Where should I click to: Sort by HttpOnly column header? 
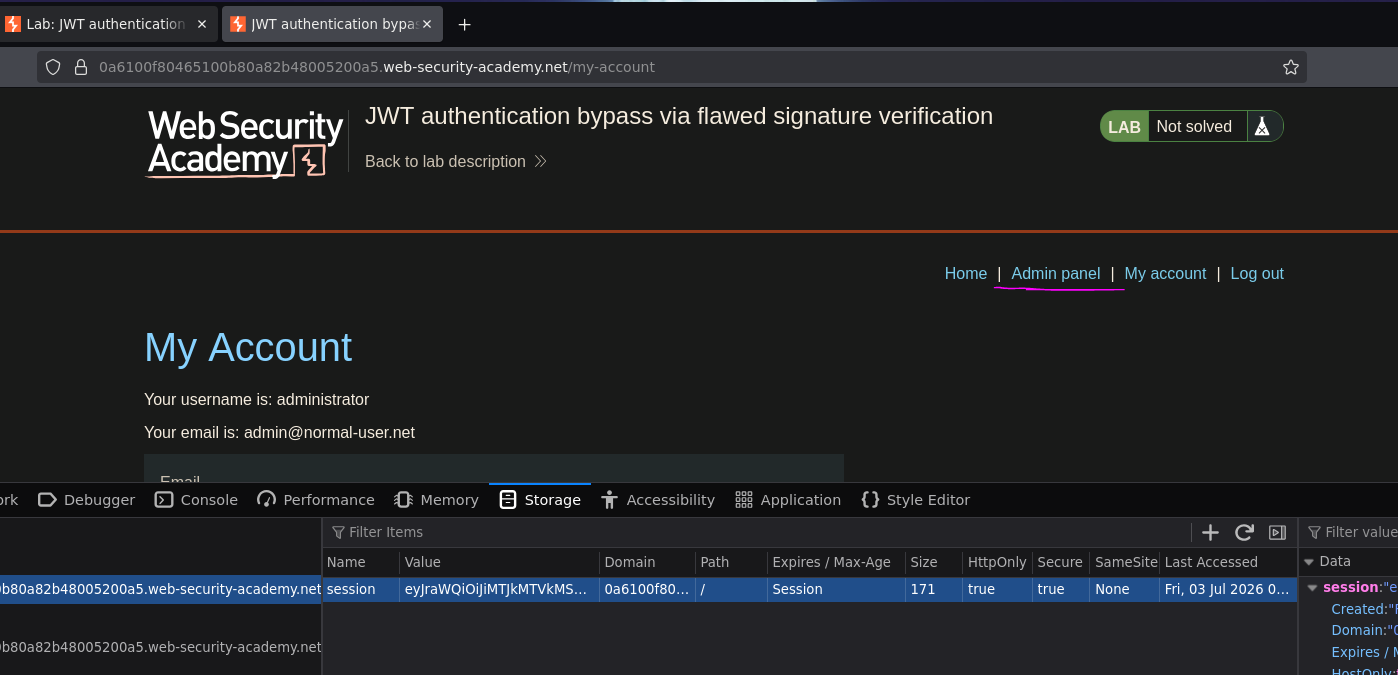pyautogui.click(x=997, y=562)
